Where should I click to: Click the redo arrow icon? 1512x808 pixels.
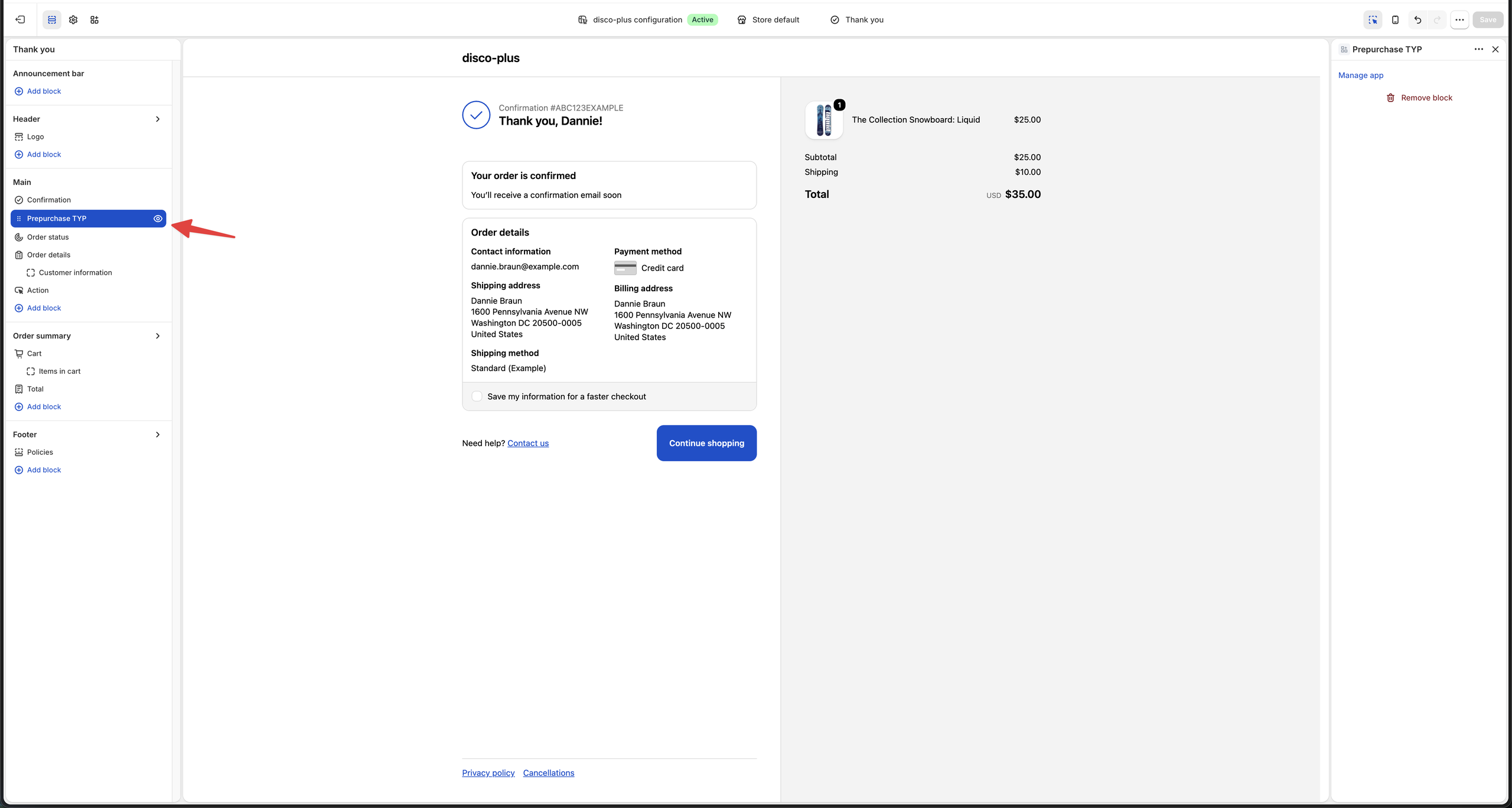coord(1438,19)
